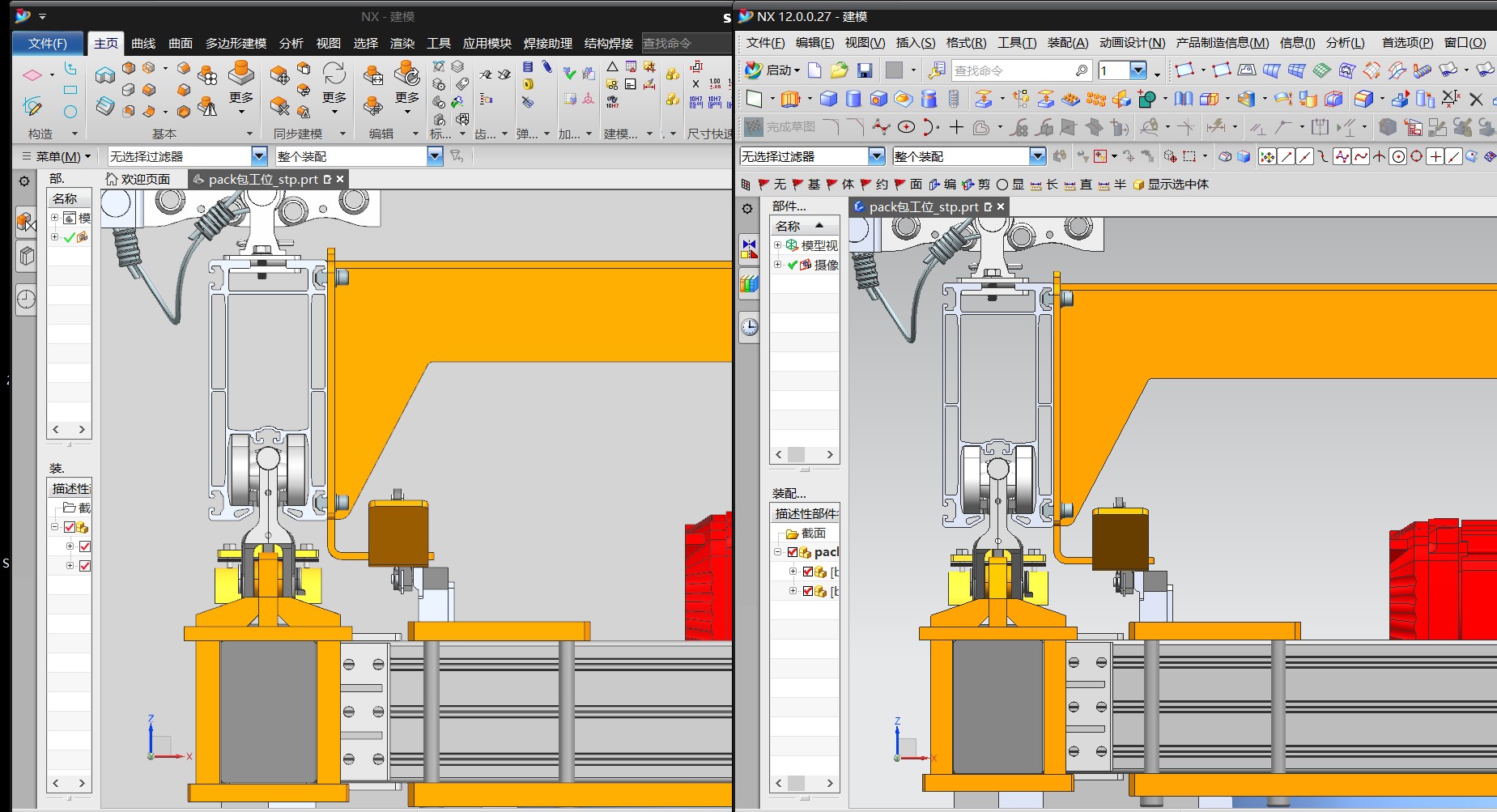Open Command Finder icon in NX 12 toolbar
The image size is (1497, 812).
point(937,70)
